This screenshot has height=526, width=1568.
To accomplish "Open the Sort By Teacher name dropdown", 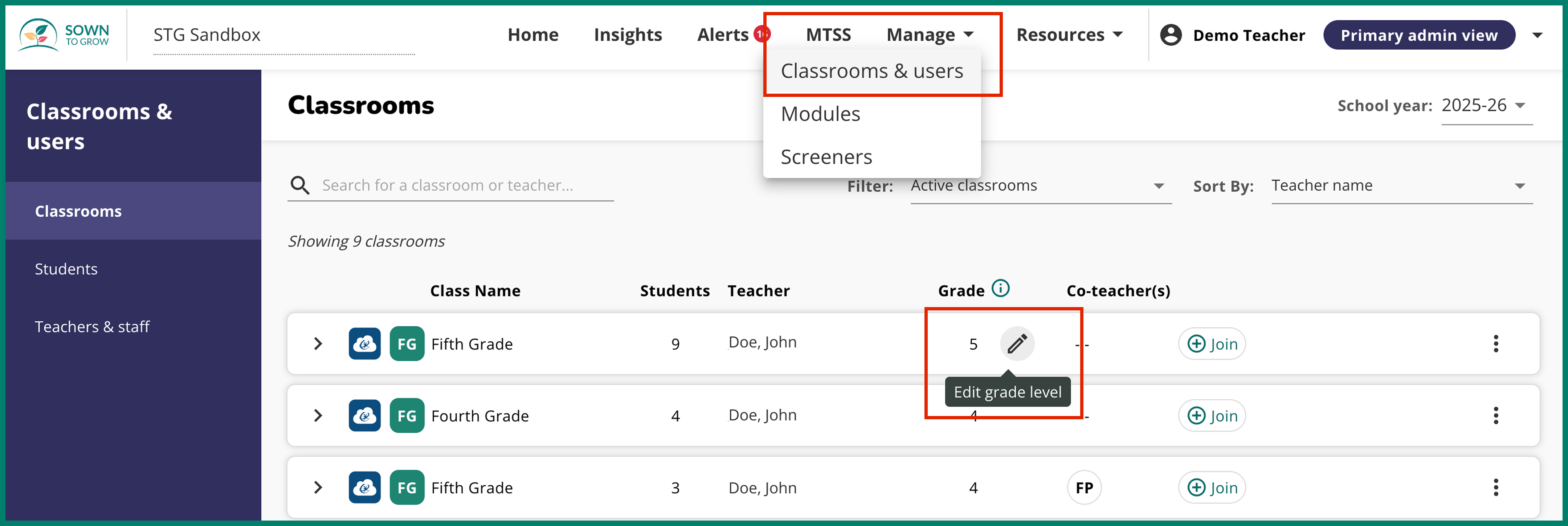I will click(x=1400, y=186).
